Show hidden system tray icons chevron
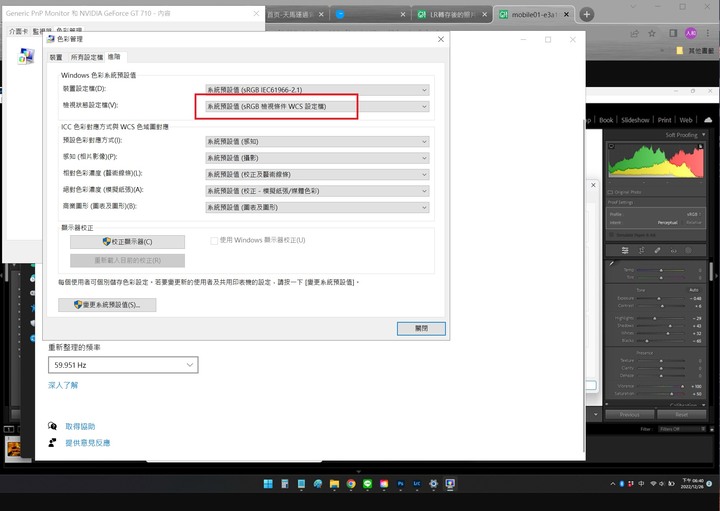This screenshot has width=720, height=511. click(x=613, y=483)
